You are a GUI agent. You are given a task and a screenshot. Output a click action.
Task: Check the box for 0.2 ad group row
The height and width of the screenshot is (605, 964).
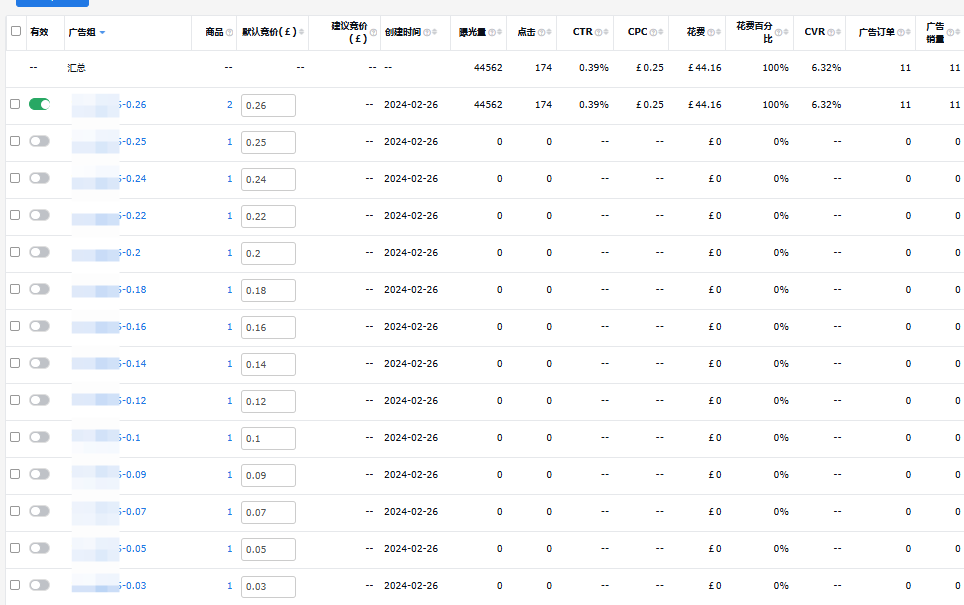(15, 252)
